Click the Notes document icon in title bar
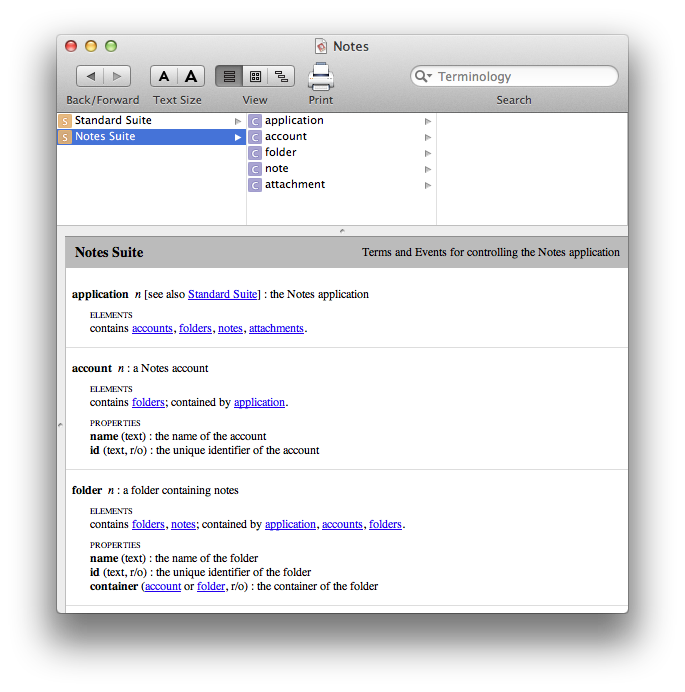This screenshot has height=692, width=685. pos(321,46)
